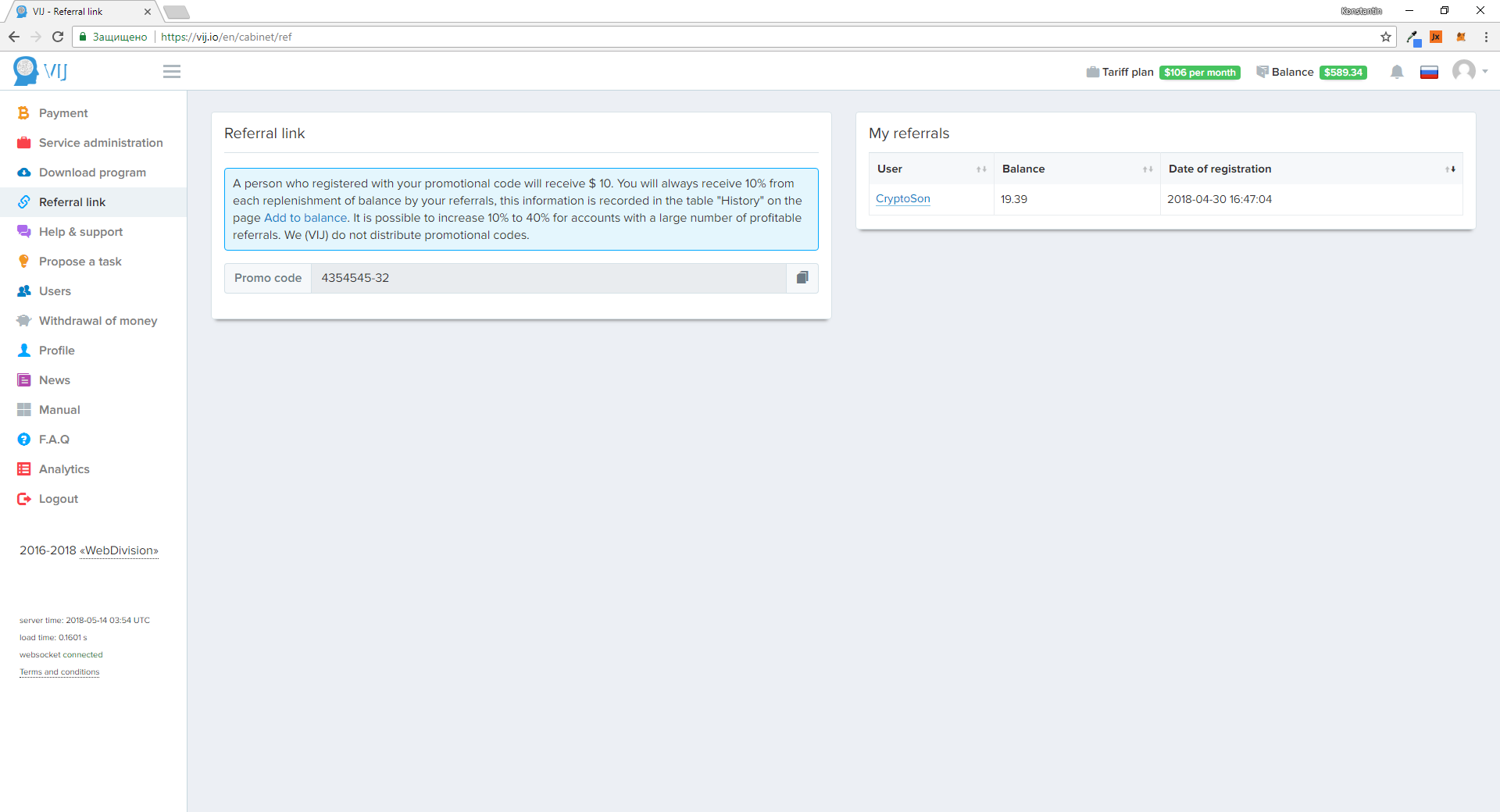Bookmark this page with the star icon
Image resolution: width=1500 pixels, height=812 pixels.
(1385, 37)
